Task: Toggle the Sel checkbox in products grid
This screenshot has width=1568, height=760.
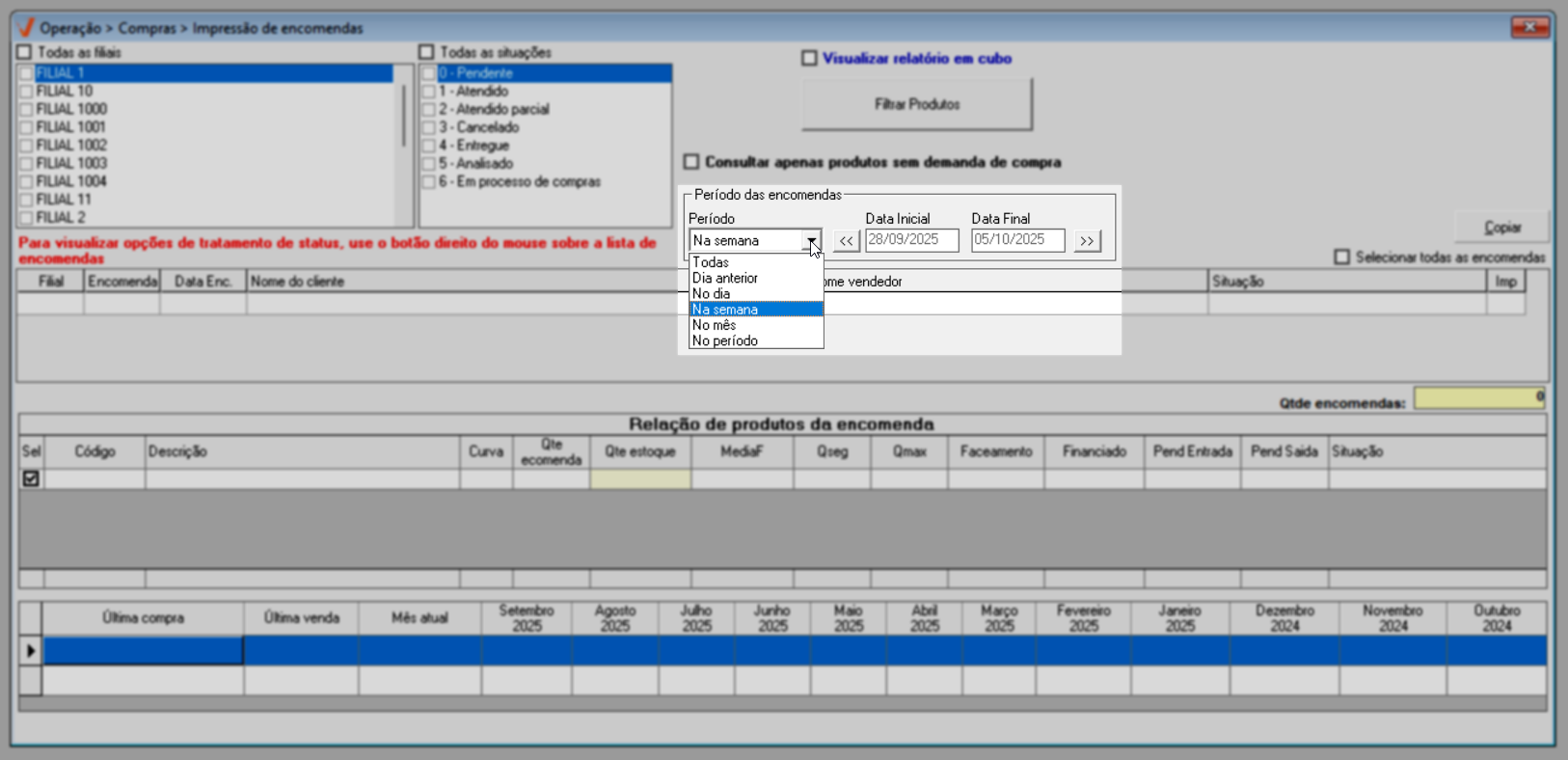Action: 31,478
